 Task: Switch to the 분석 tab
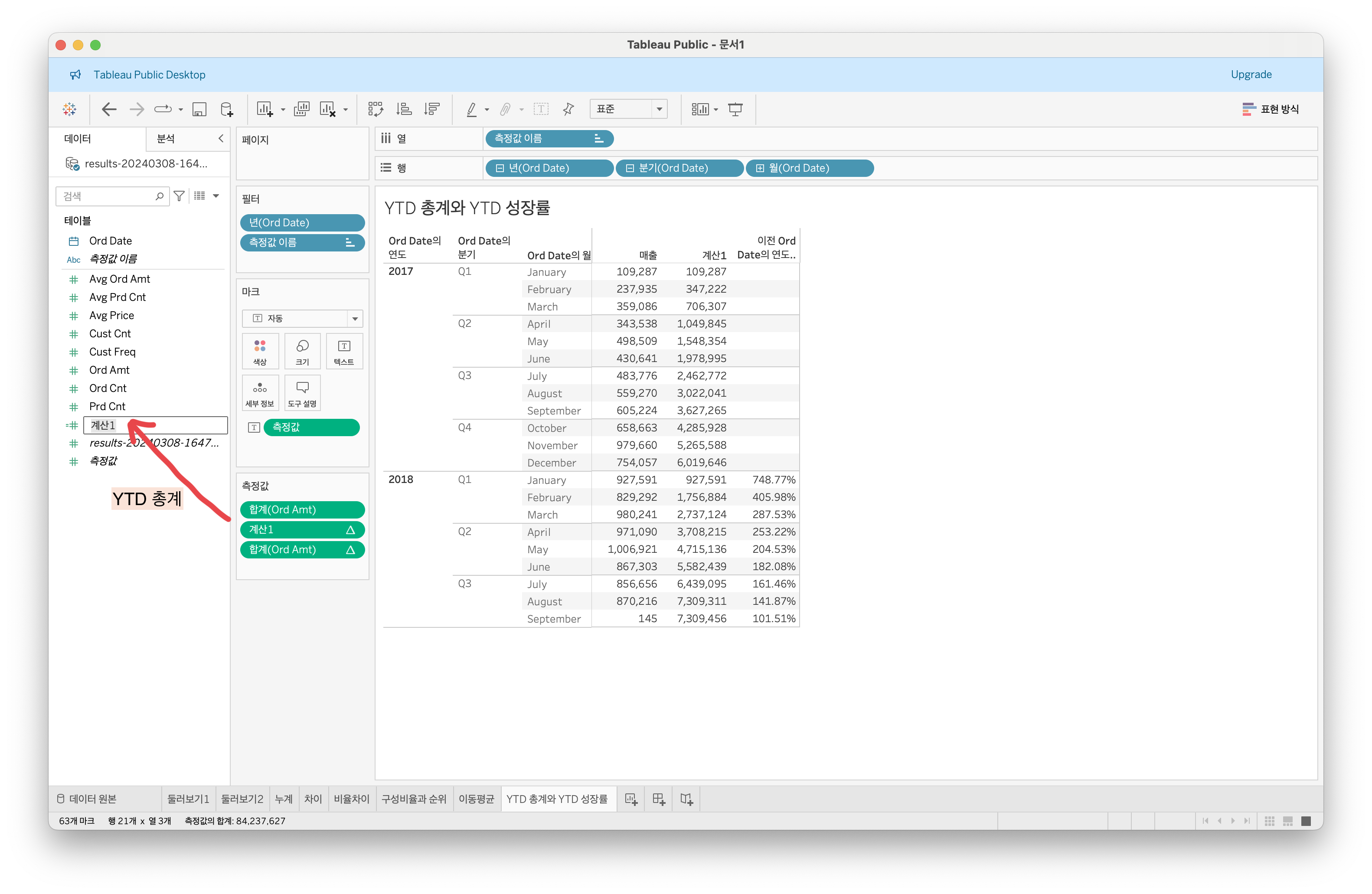pos(166,138)
